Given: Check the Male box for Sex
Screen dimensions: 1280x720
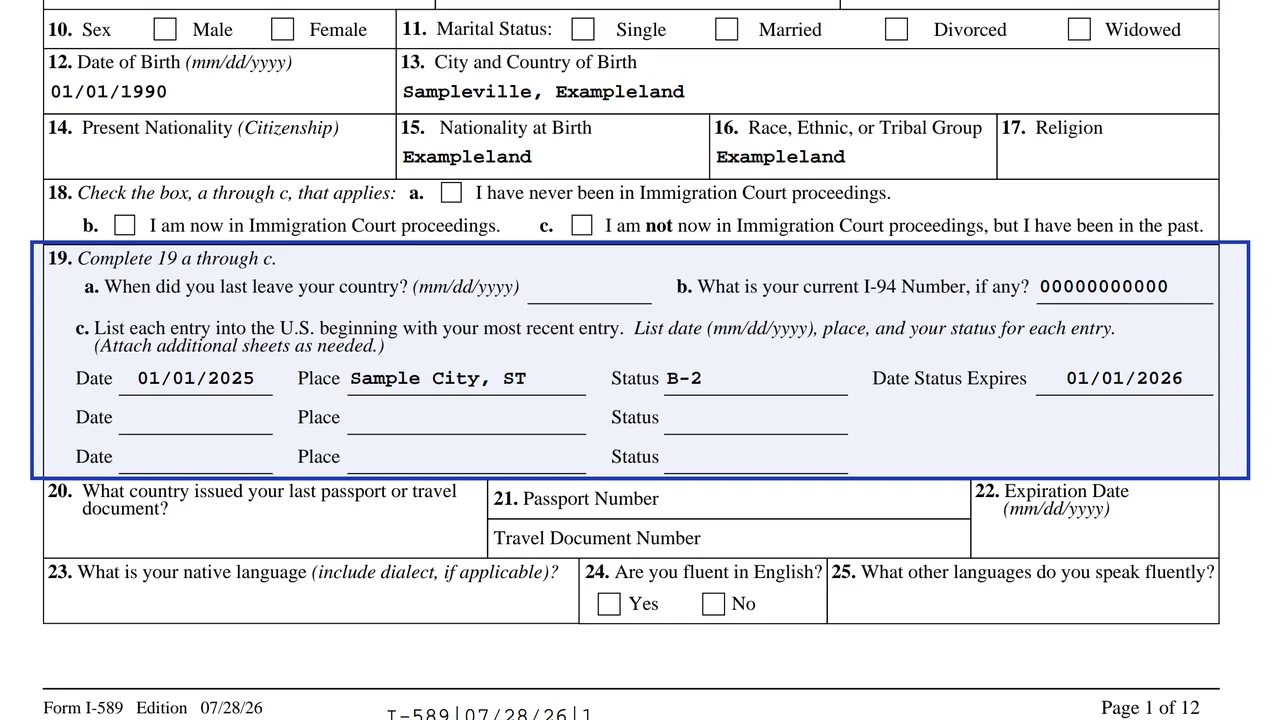Looking at the screenshot, I should point(165,29).
